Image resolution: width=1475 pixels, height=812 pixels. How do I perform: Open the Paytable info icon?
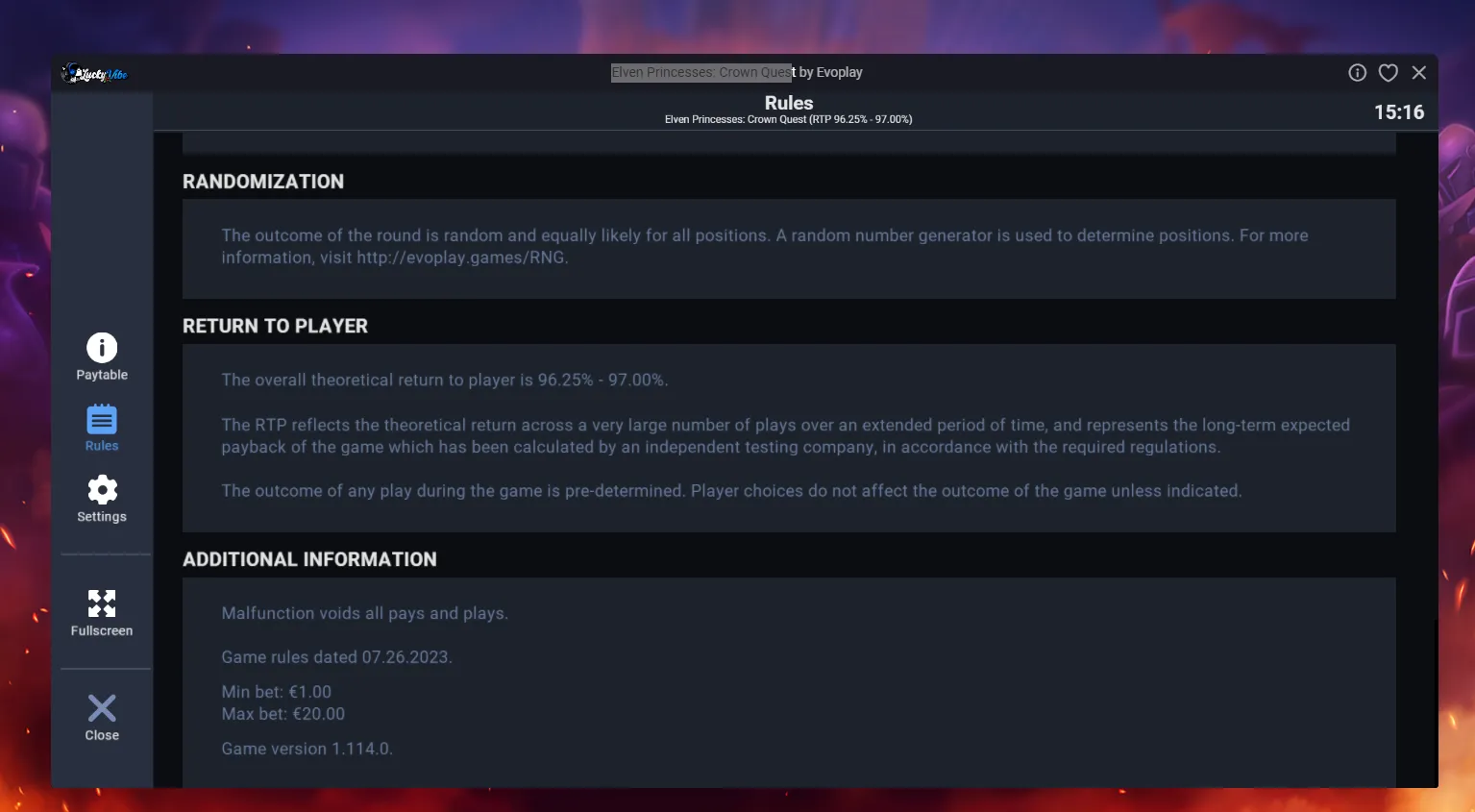[x=102, y=348]
